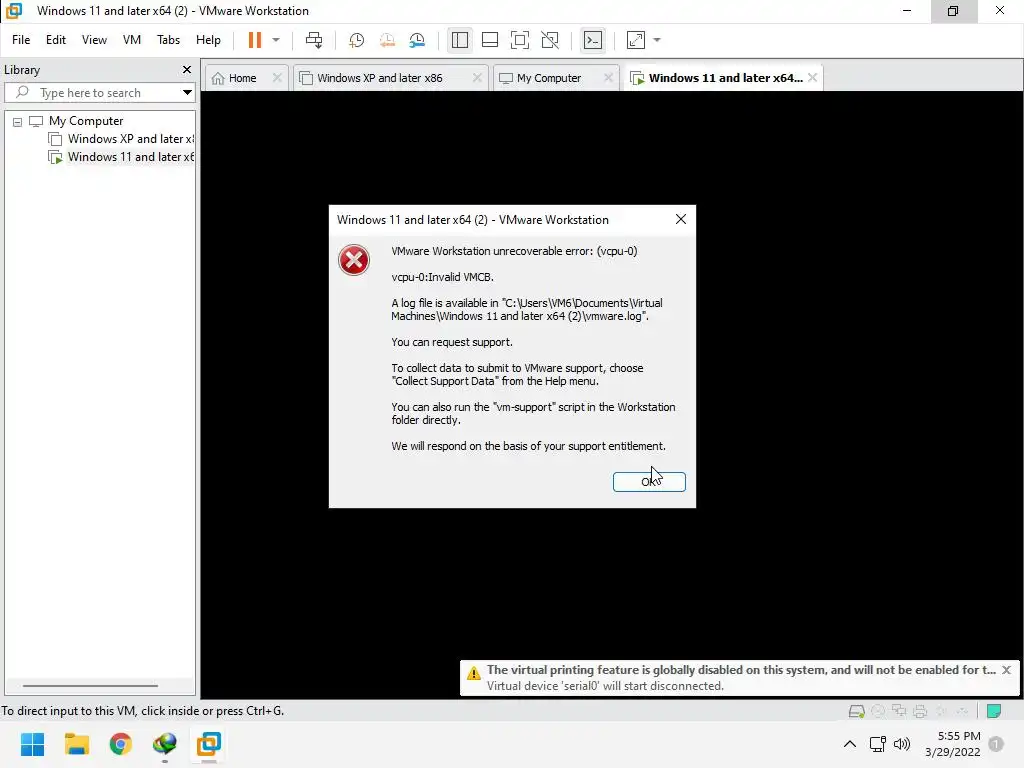Click the 'vcpu-0:Invalid VMCB.' message text

(443, 277)
